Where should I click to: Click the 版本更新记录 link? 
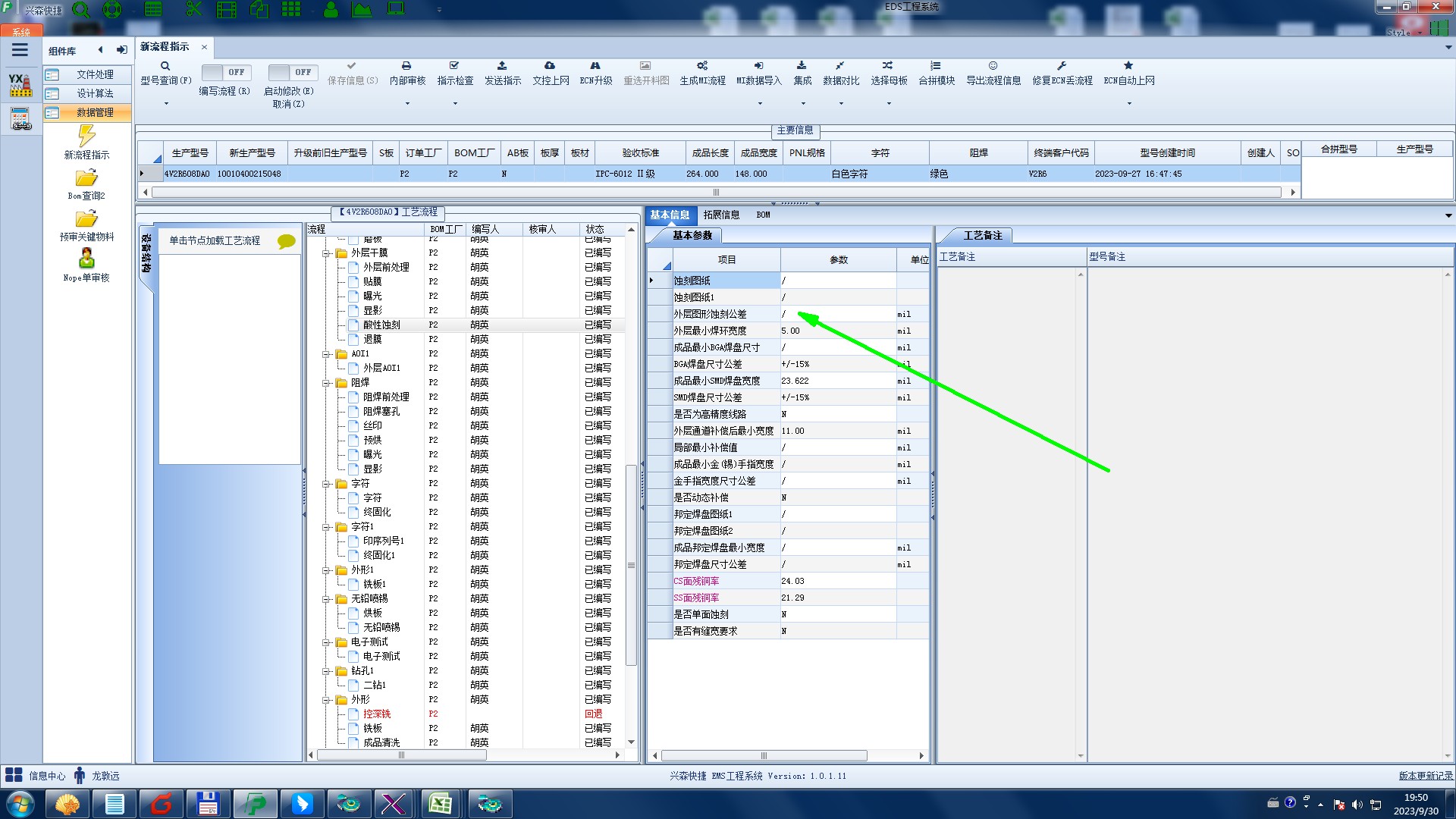coord(1425,776)
